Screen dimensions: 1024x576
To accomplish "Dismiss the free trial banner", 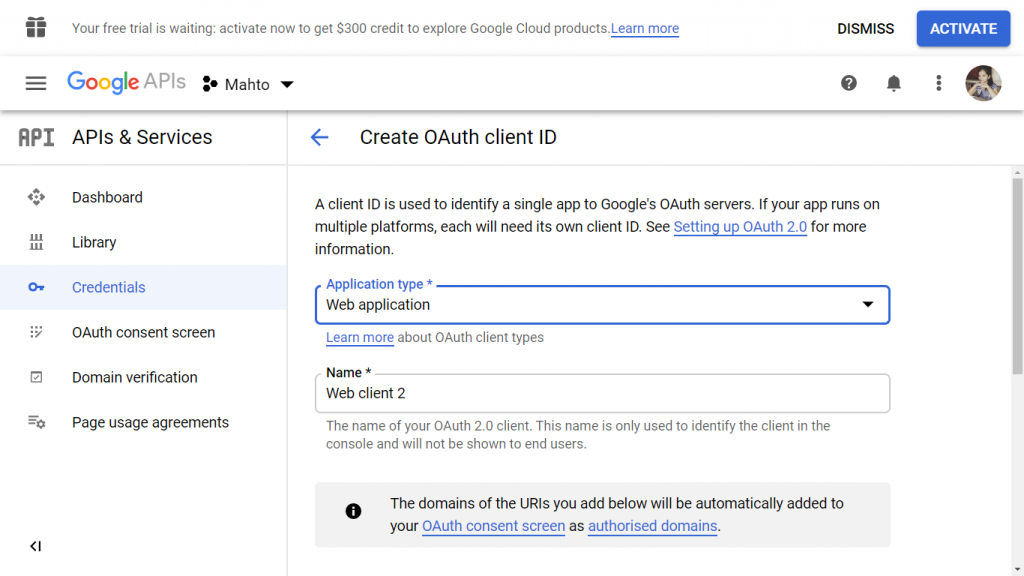I will point(865,29).
